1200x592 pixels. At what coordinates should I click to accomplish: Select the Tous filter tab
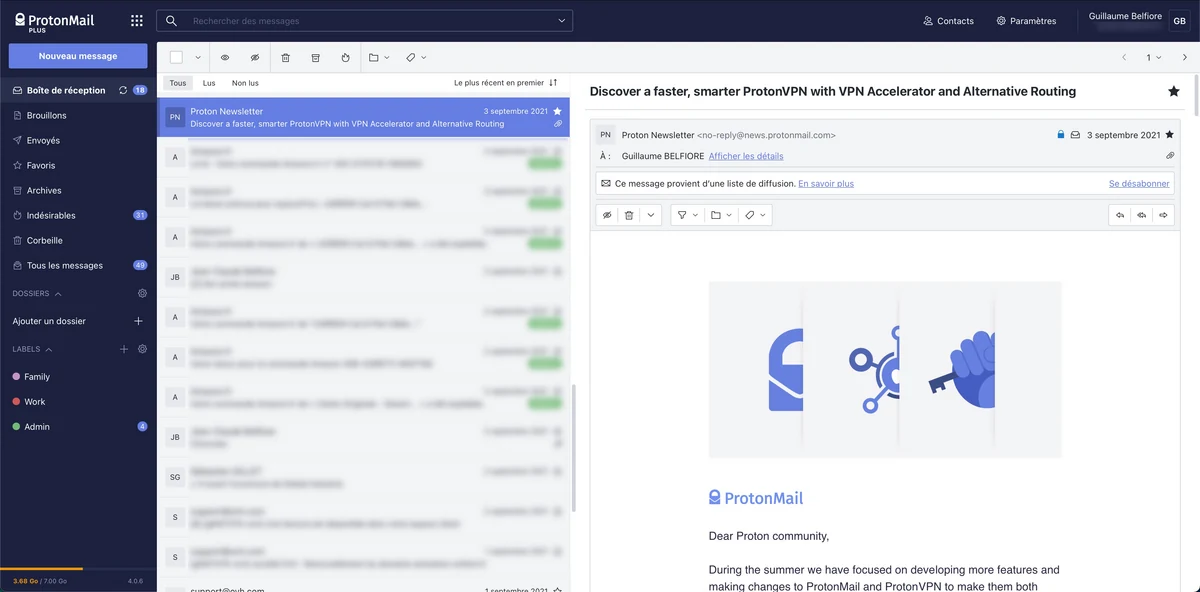178,83
